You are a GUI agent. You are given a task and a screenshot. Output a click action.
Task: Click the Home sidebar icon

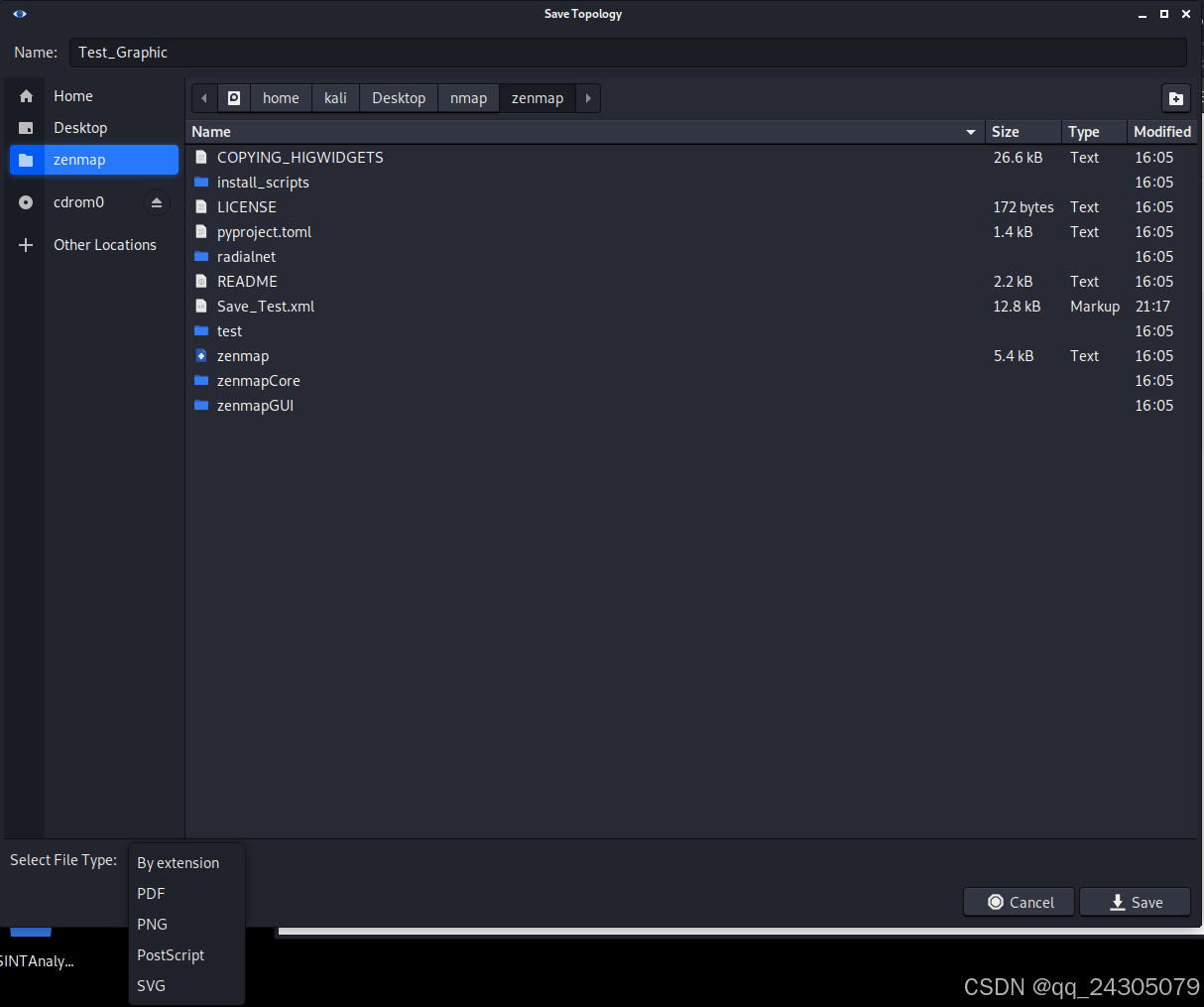point(26,96)
